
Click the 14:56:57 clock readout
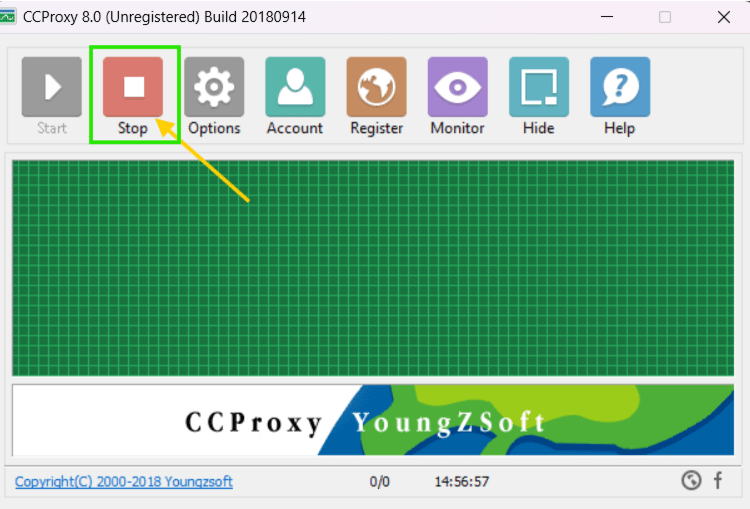(x=462, y=482)
